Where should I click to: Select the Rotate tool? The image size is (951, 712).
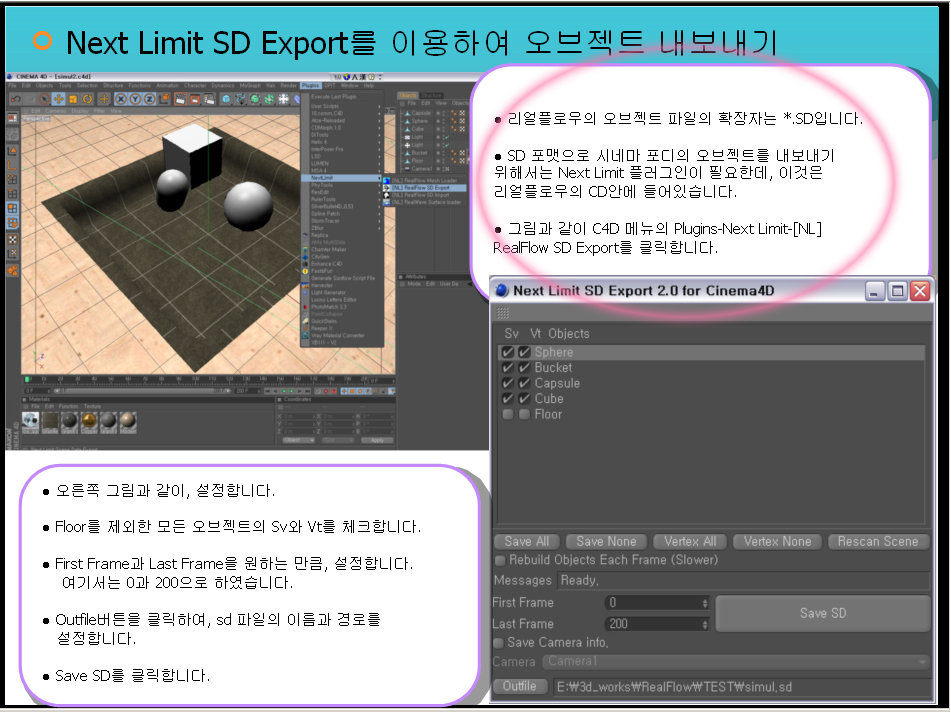coord(87,99)
